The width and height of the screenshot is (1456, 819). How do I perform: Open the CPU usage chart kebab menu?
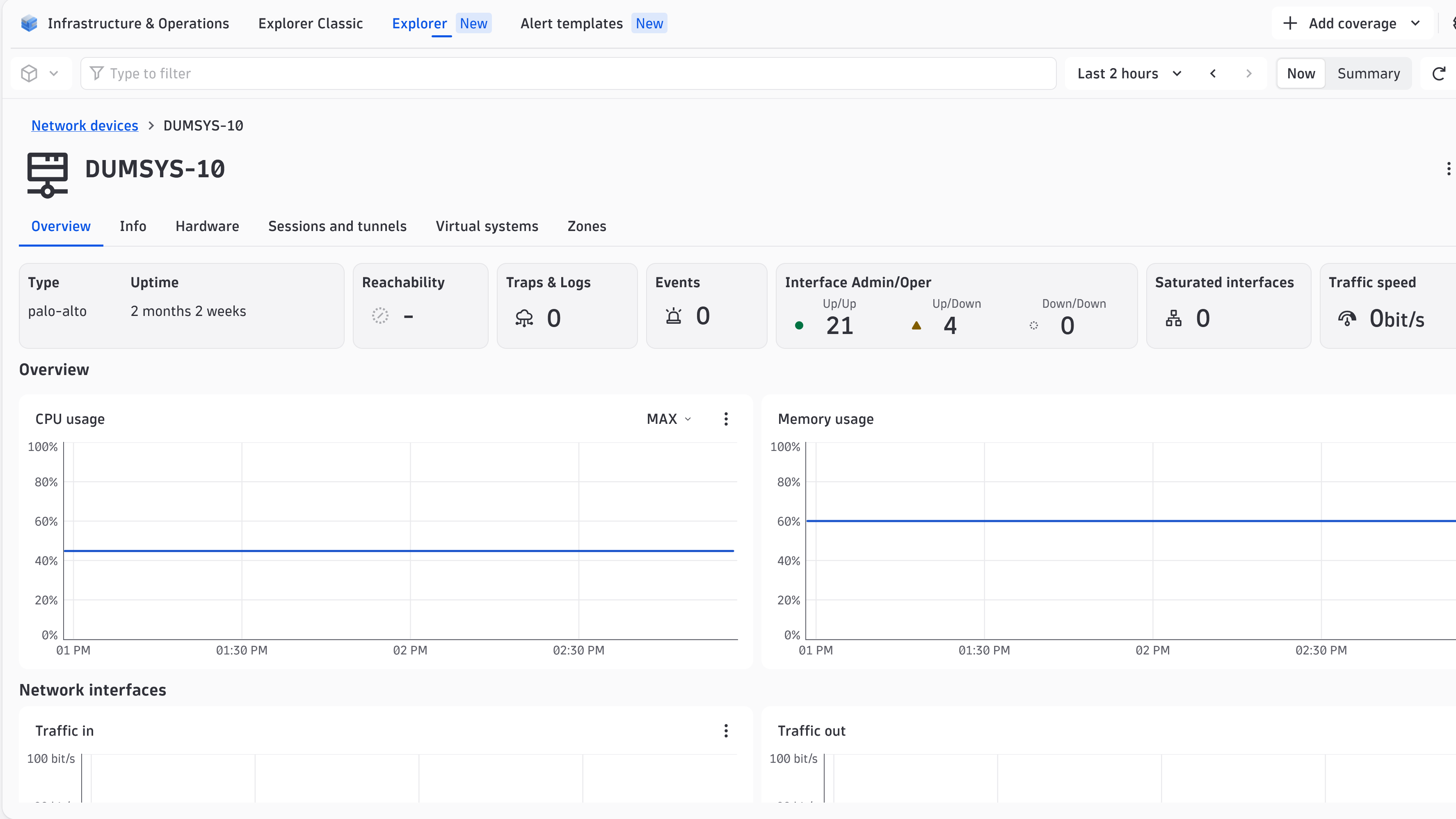[x=726, y=419]
